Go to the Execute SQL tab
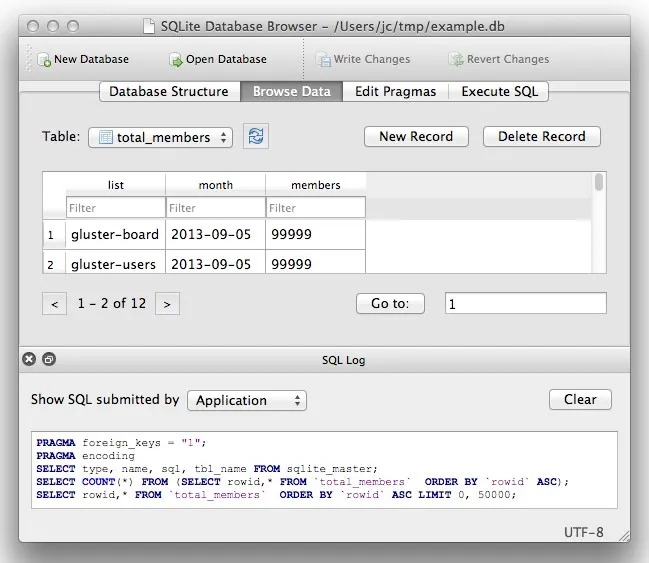Screen dimensions: 649x563 499,91
